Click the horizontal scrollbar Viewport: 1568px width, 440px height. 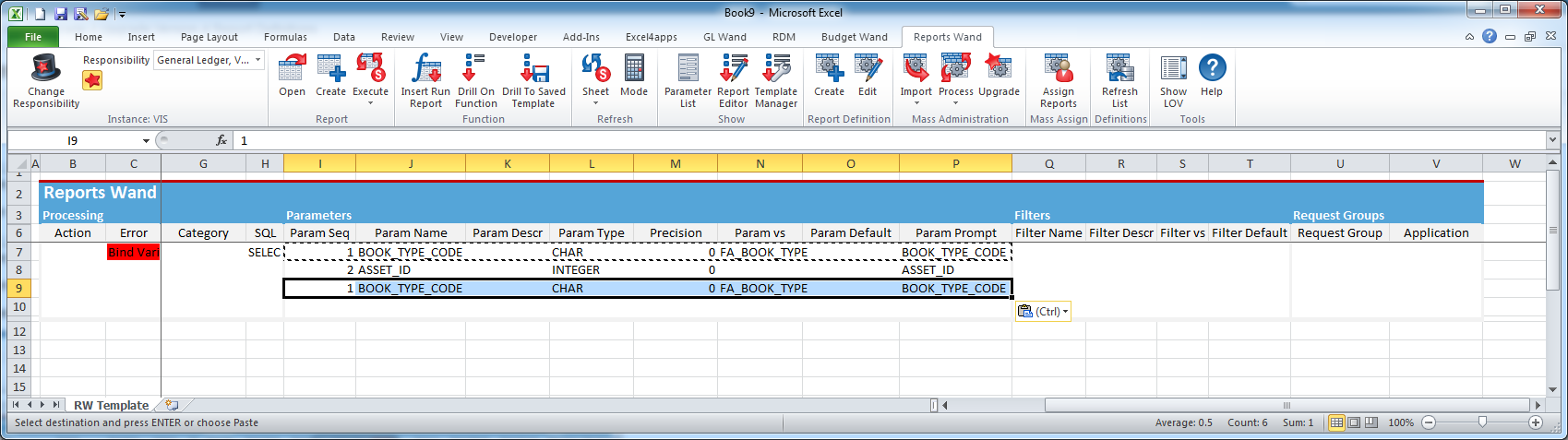[1287, 405]
